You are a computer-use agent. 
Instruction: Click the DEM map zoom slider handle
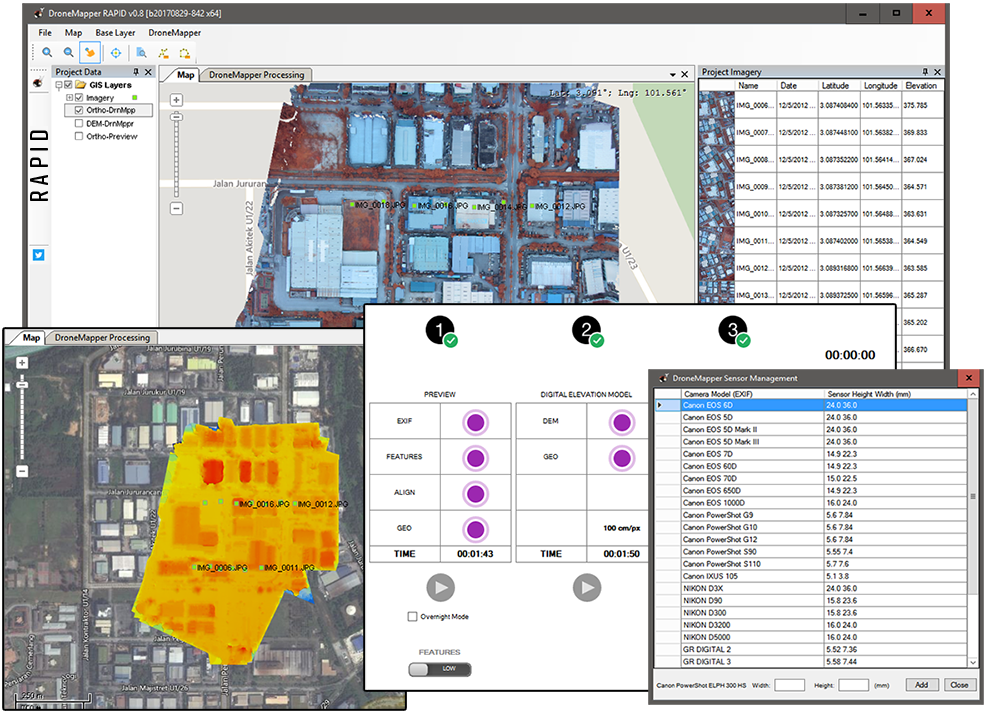pos(22,384)
